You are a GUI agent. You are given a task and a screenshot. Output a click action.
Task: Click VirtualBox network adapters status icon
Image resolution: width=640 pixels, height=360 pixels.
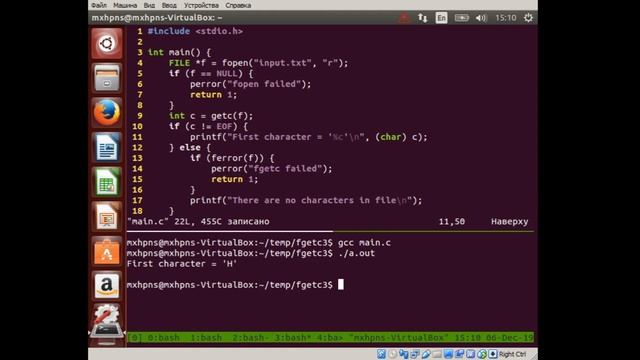point(416,354)
